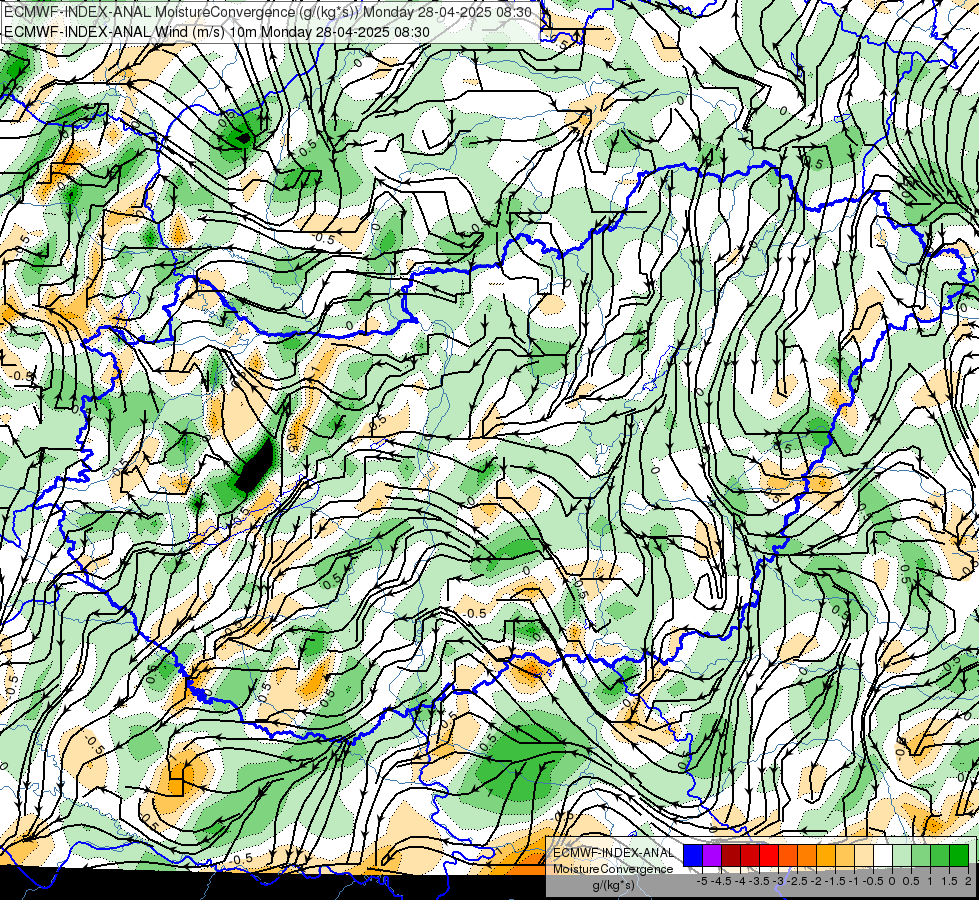Click the light green swatch between 0.5 and 1
This screenshot has height=900, width=979.
pyautogui.click(x=921, y=855)
